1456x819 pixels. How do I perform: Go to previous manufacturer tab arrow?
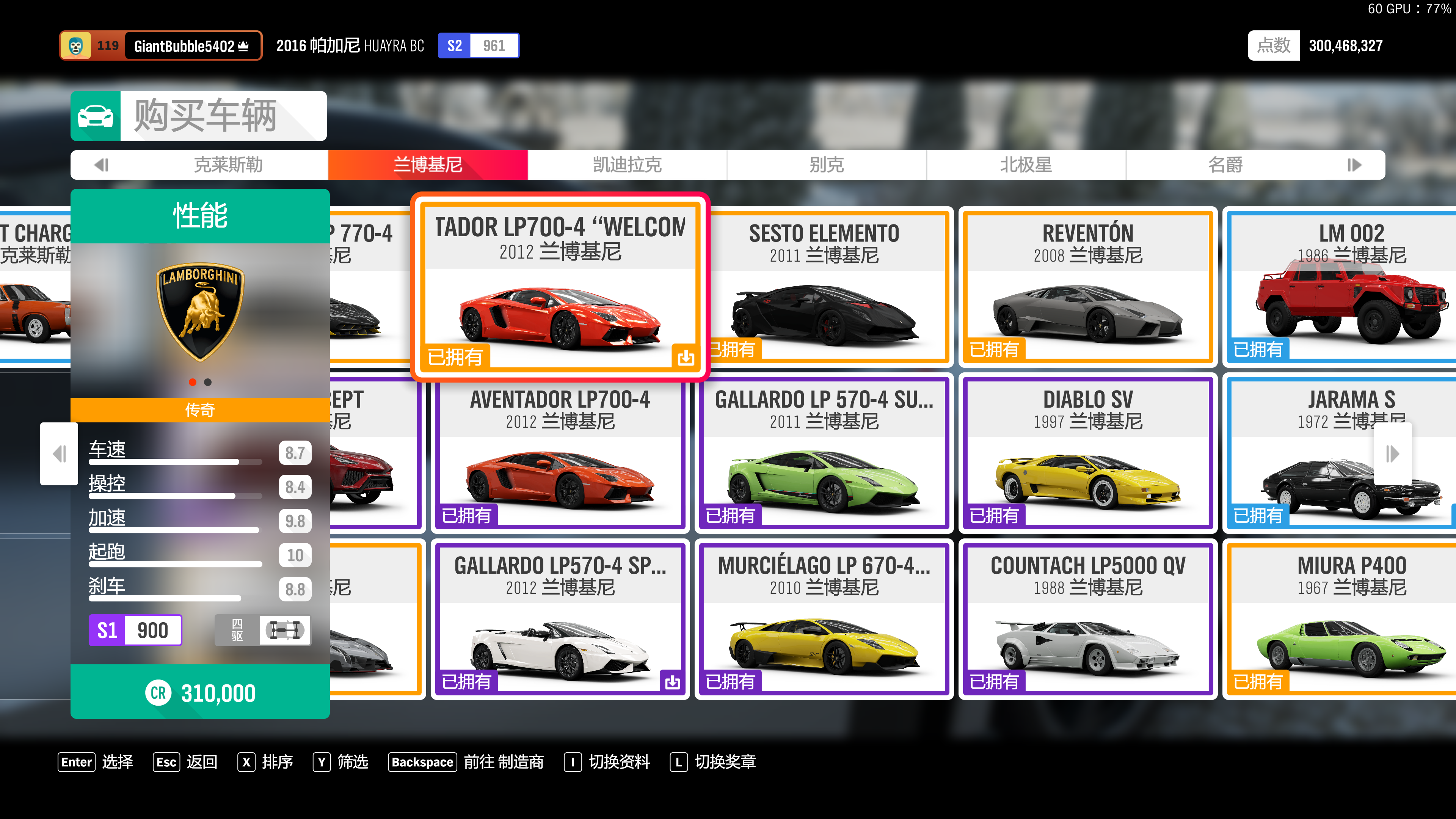point(102,165)
